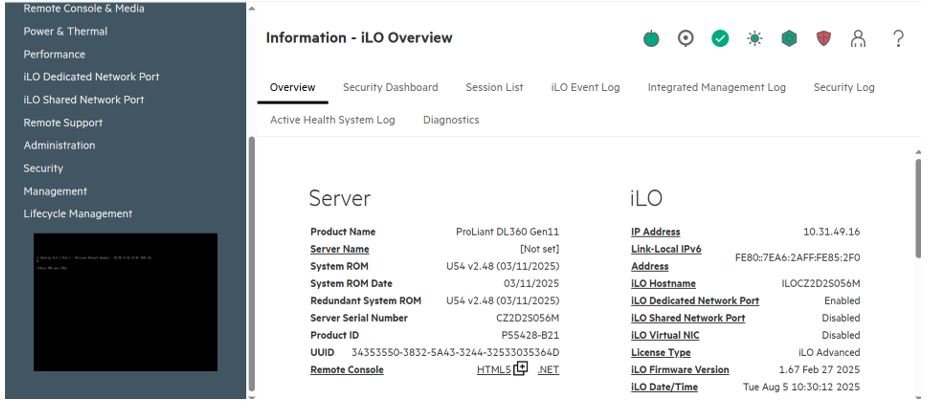Open the Security Dashboard tab
934x401 pixels.
click(x=390, y=88)
